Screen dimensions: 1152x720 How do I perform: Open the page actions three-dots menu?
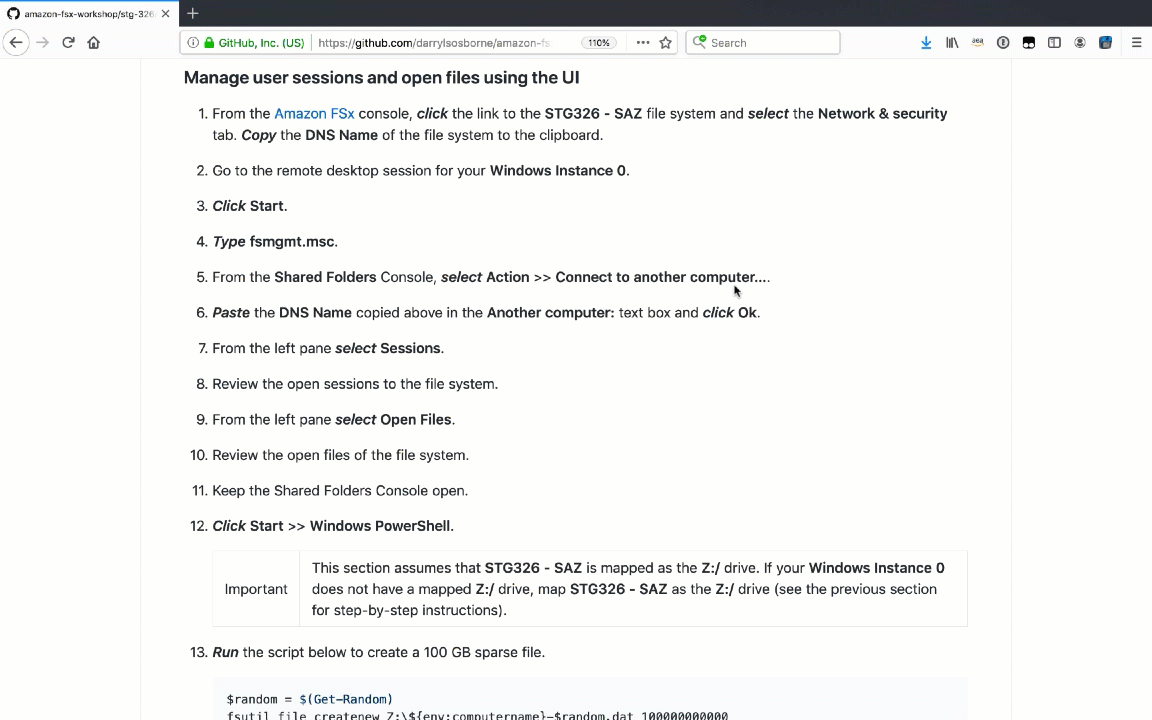tap(643, 43)
